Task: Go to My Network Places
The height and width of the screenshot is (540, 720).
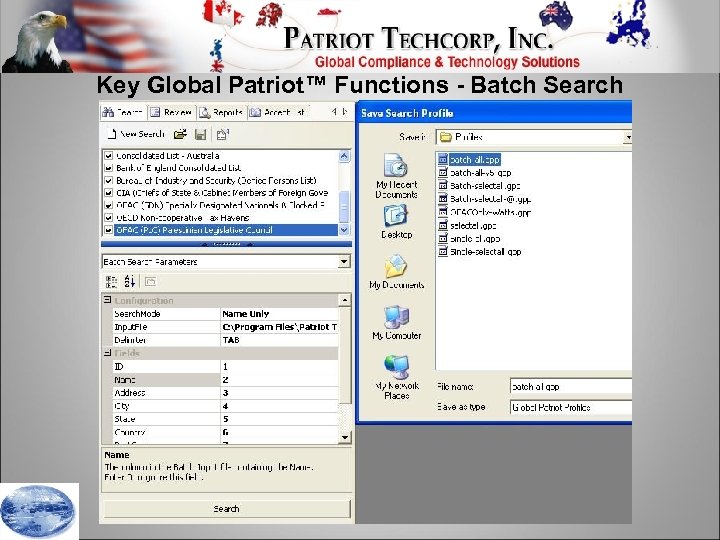Action: (396, 377)
